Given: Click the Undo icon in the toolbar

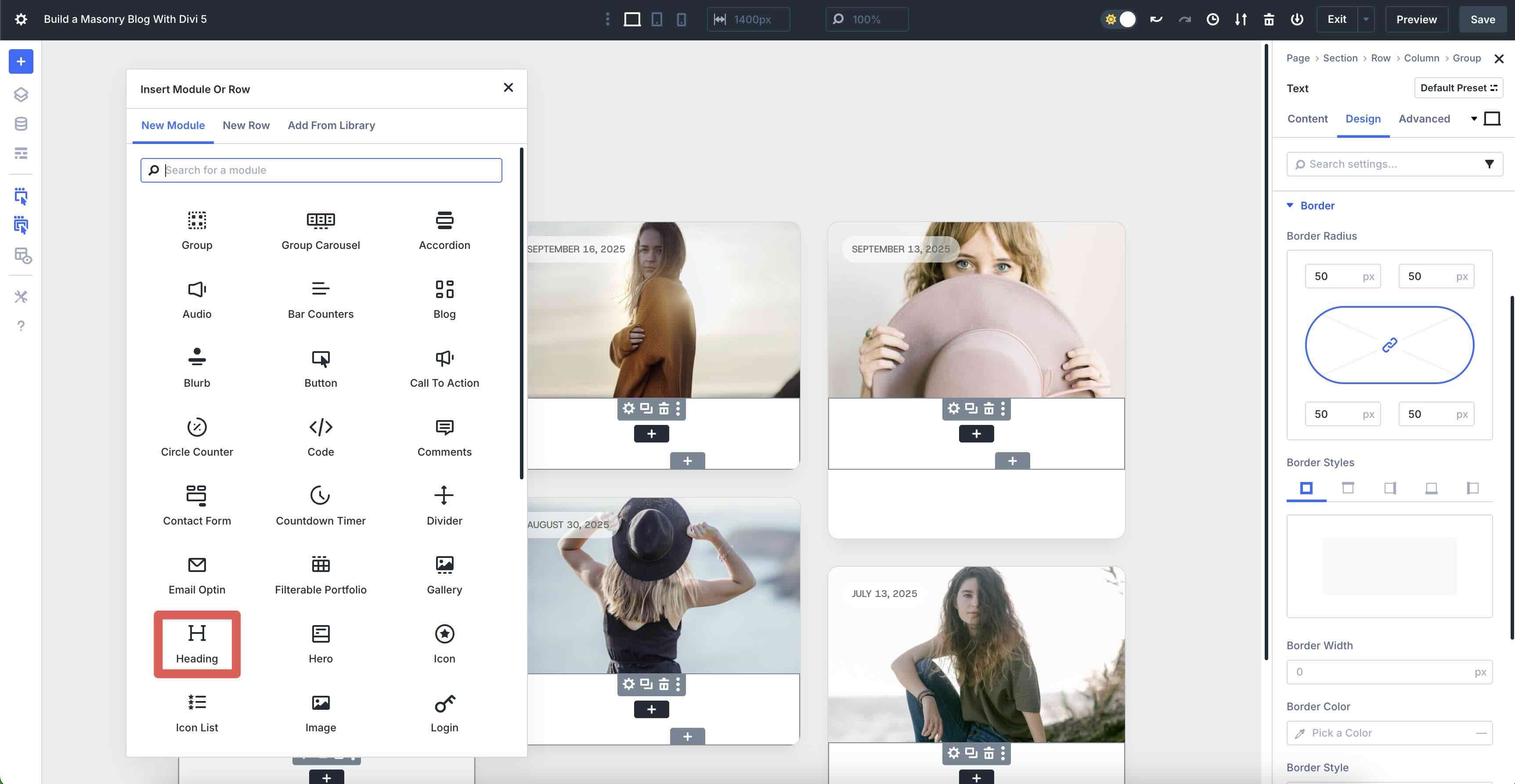Looking at the screenshot, I should click(x=1156, y=19).
